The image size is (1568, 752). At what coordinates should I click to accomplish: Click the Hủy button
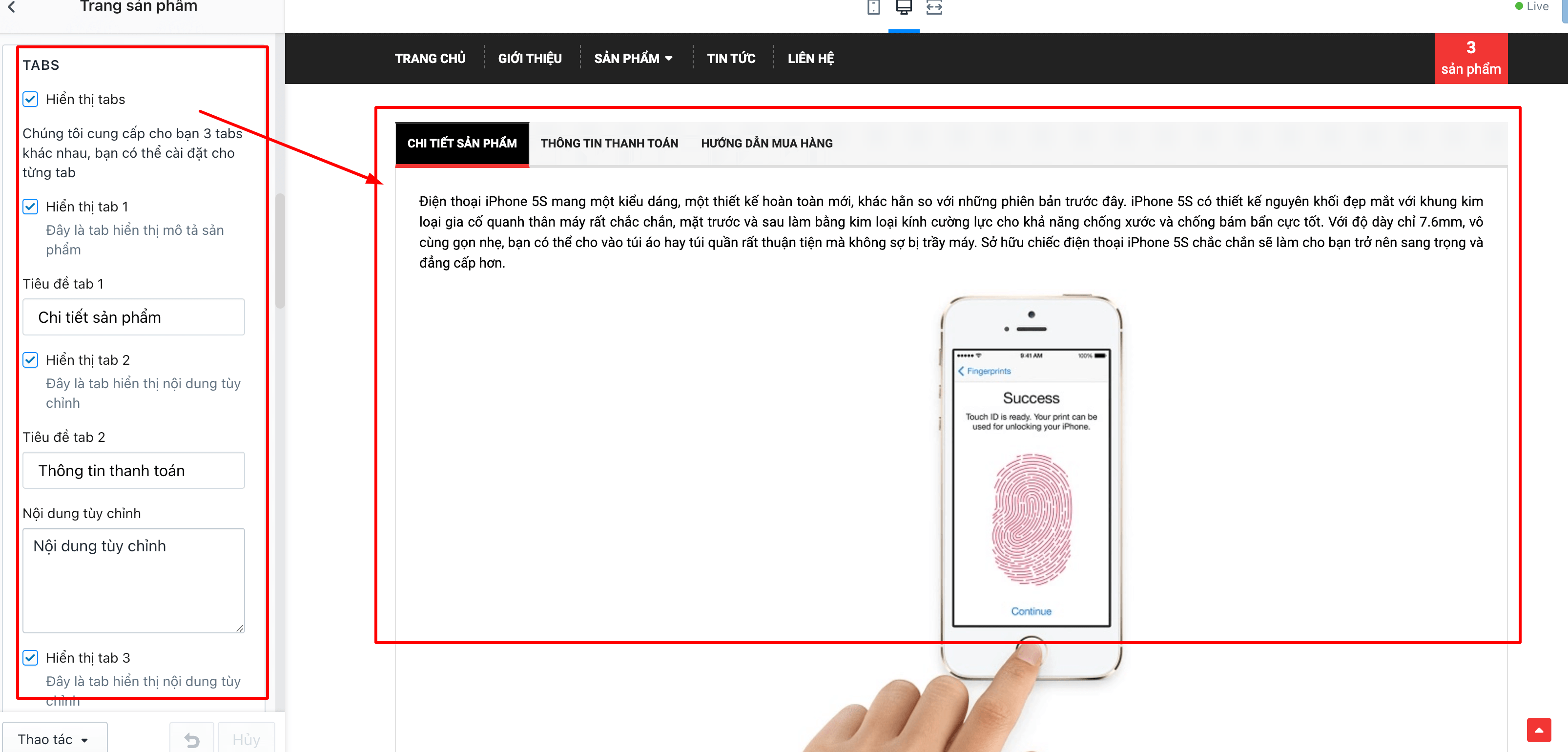point(247,739)
